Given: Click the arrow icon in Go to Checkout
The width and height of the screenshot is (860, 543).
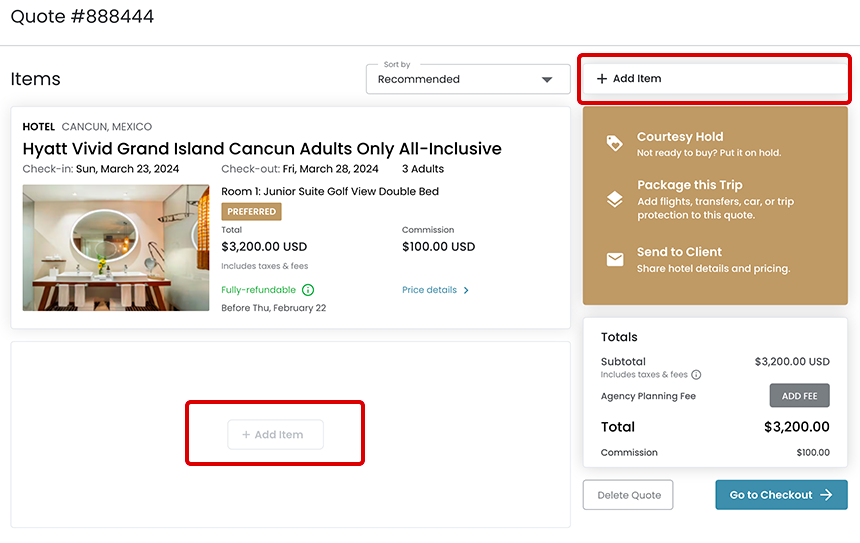Looking at the screenshot, I should pos(826,495).
